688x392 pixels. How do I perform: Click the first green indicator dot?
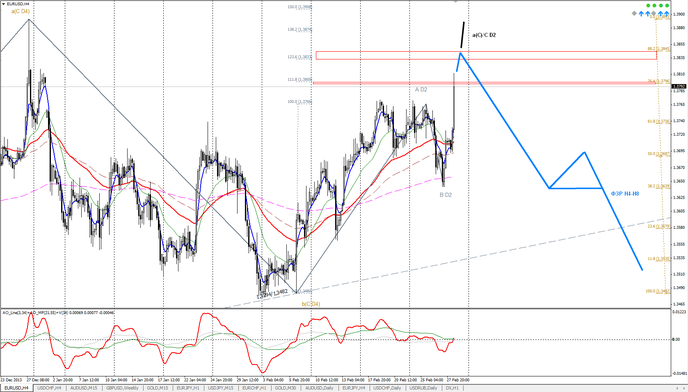pyautogui.click(x=648, y=5)
